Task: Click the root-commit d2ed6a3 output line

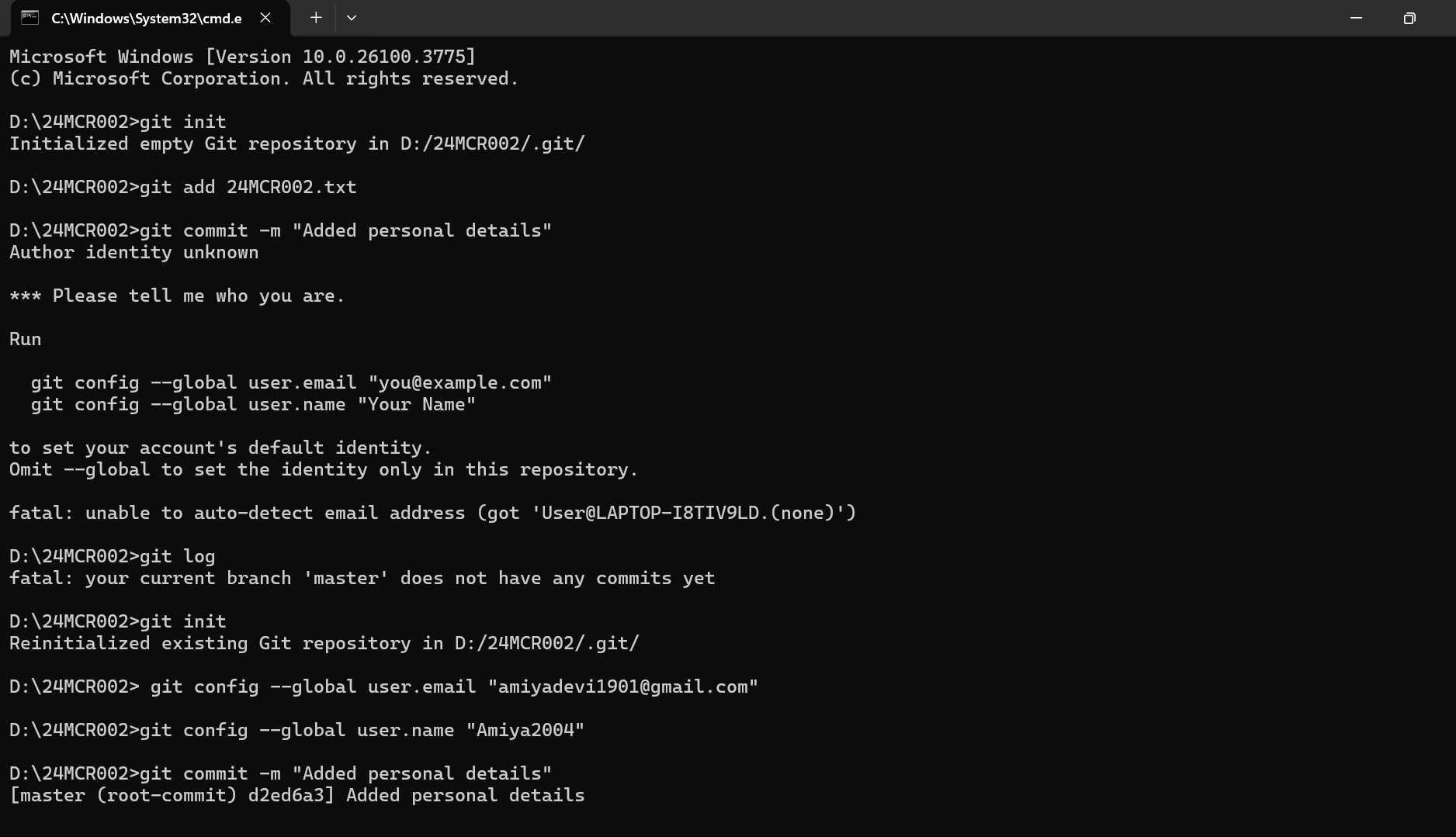Action: (297, 795)
